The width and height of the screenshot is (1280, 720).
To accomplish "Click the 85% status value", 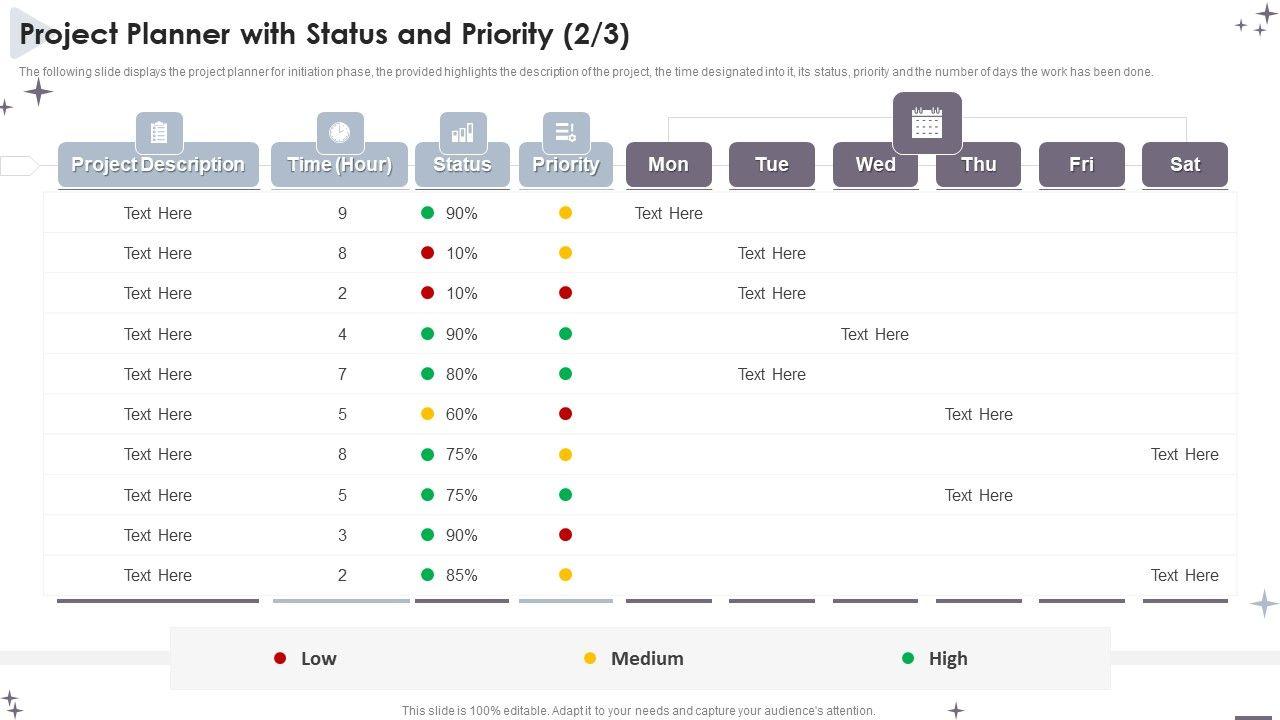I will tap(462, 575).
